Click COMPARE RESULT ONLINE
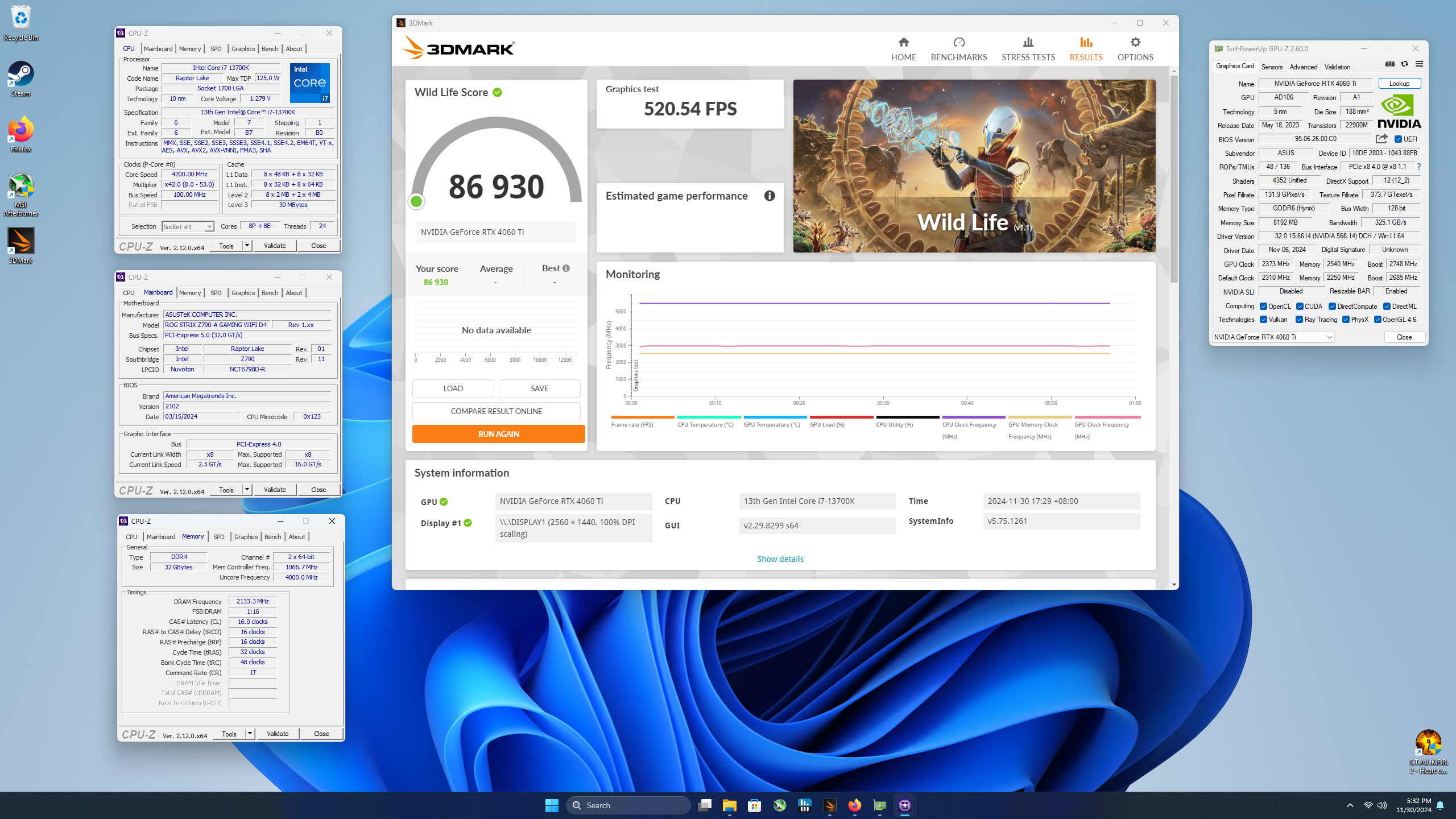The height and width of the screenshot is (819, 1456). tap(496, 411)
